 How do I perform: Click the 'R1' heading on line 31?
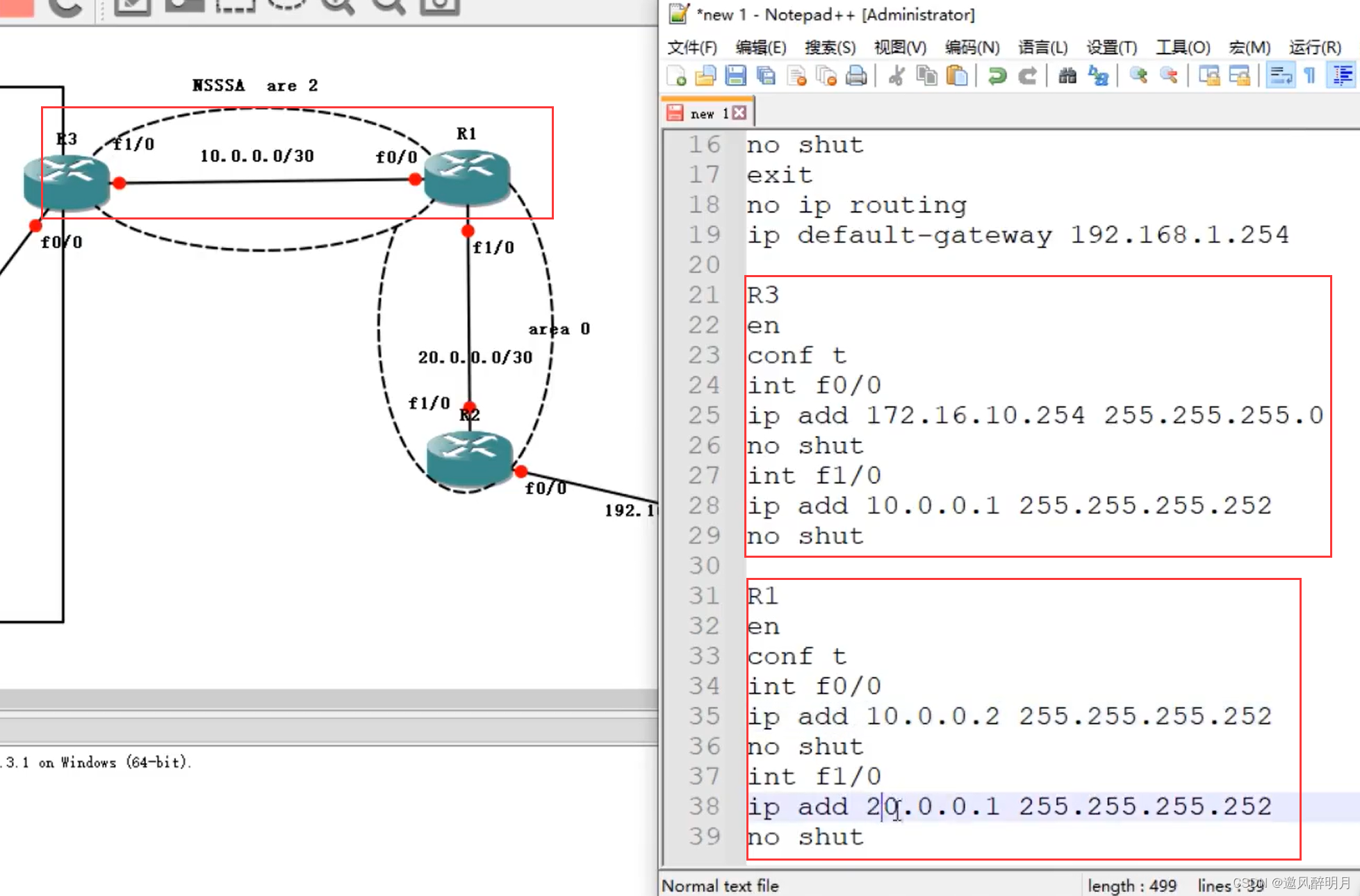[762, 596]
